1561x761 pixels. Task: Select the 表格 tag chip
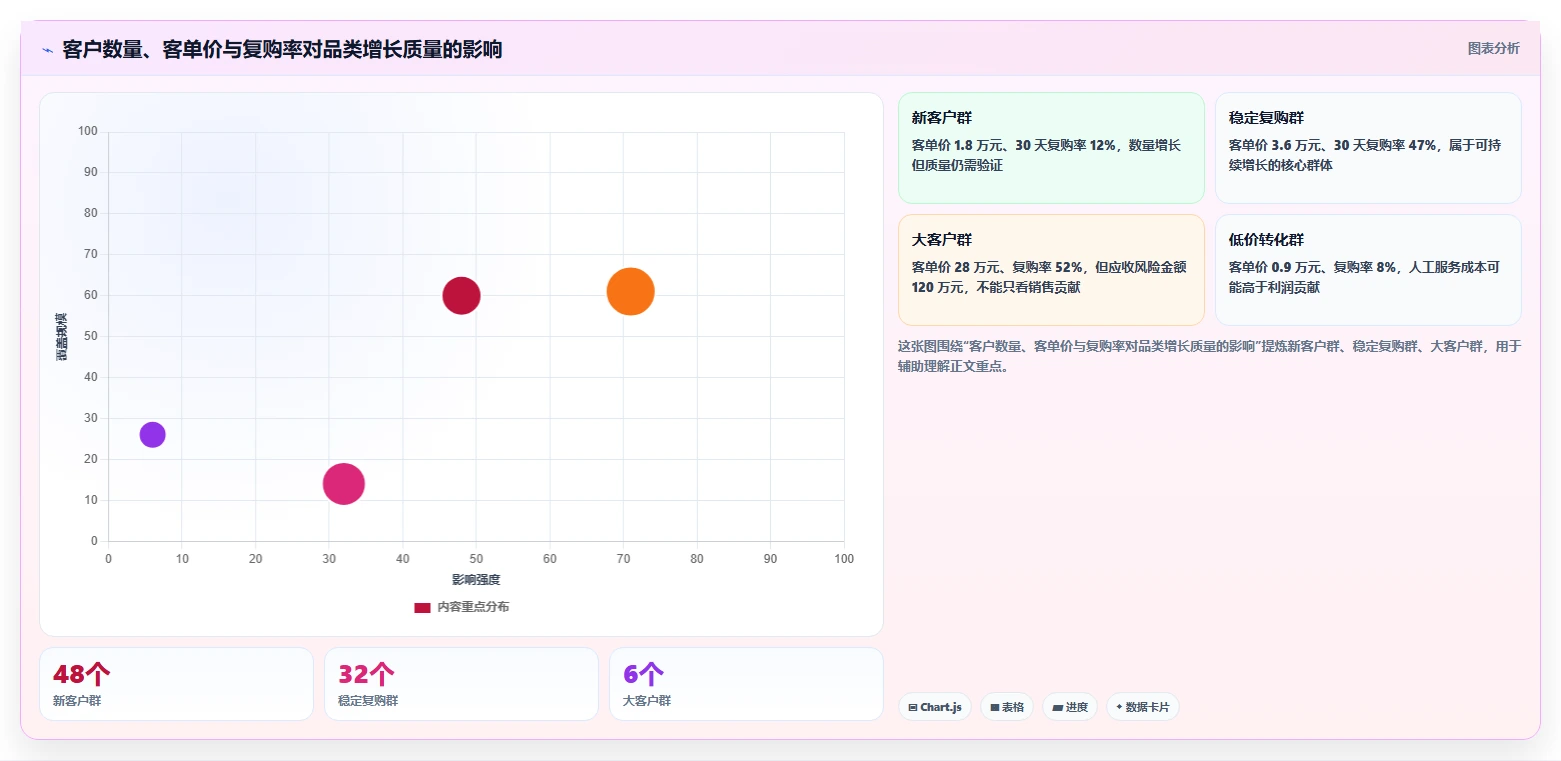click(x=1007, y=707)
